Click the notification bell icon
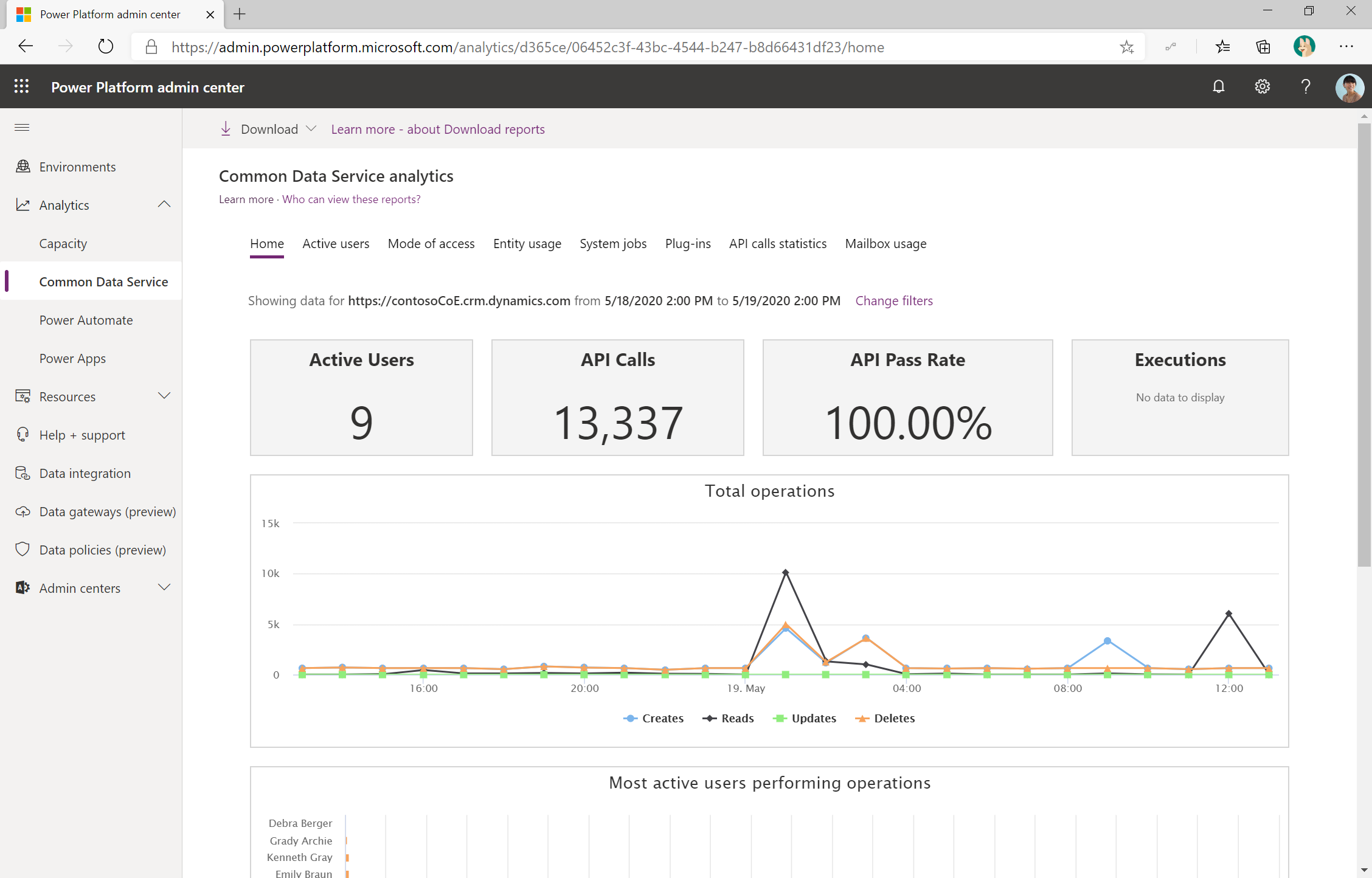 (x=1219, y=87)
